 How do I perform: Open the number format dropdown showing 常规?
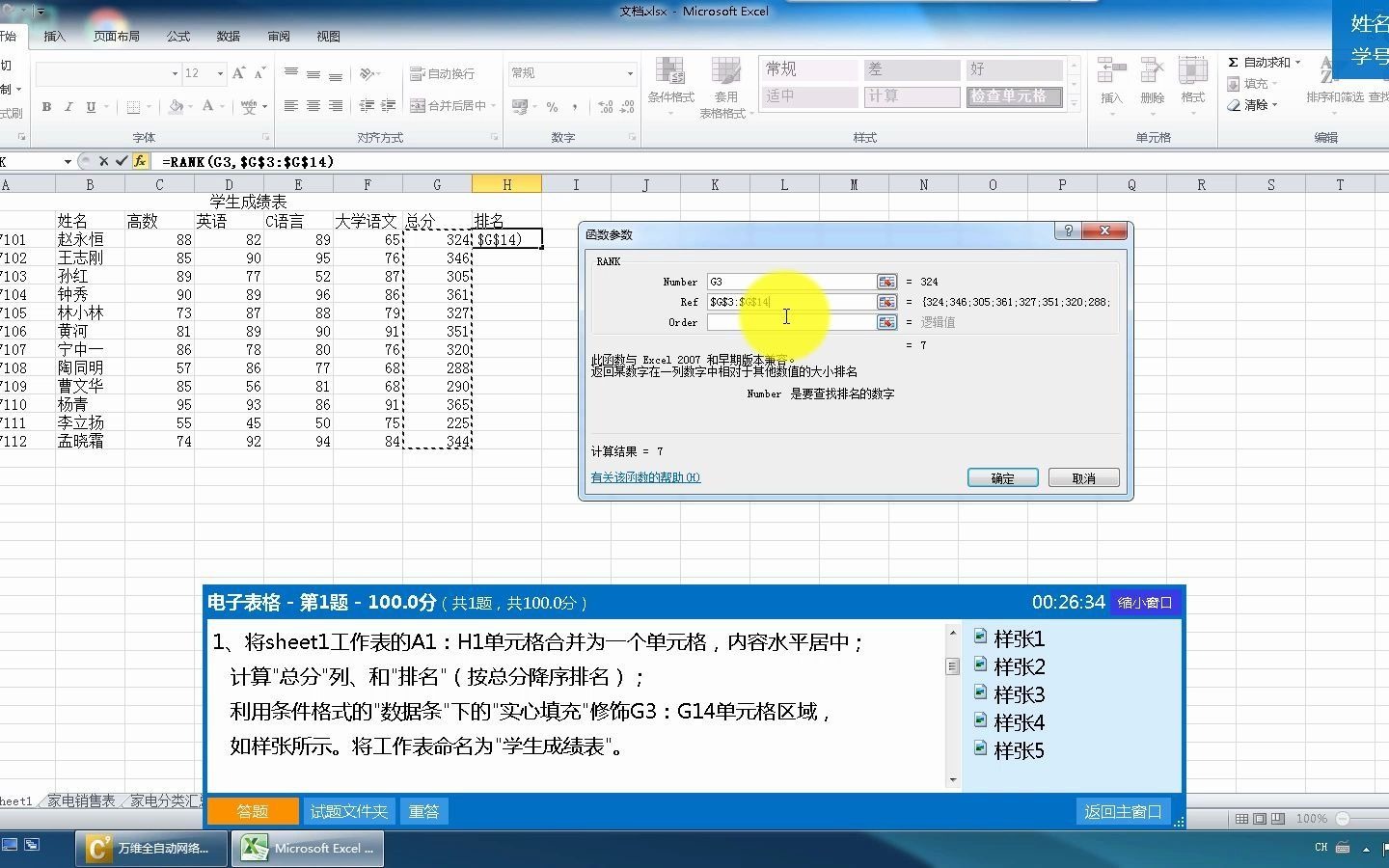tap(628, 72)
